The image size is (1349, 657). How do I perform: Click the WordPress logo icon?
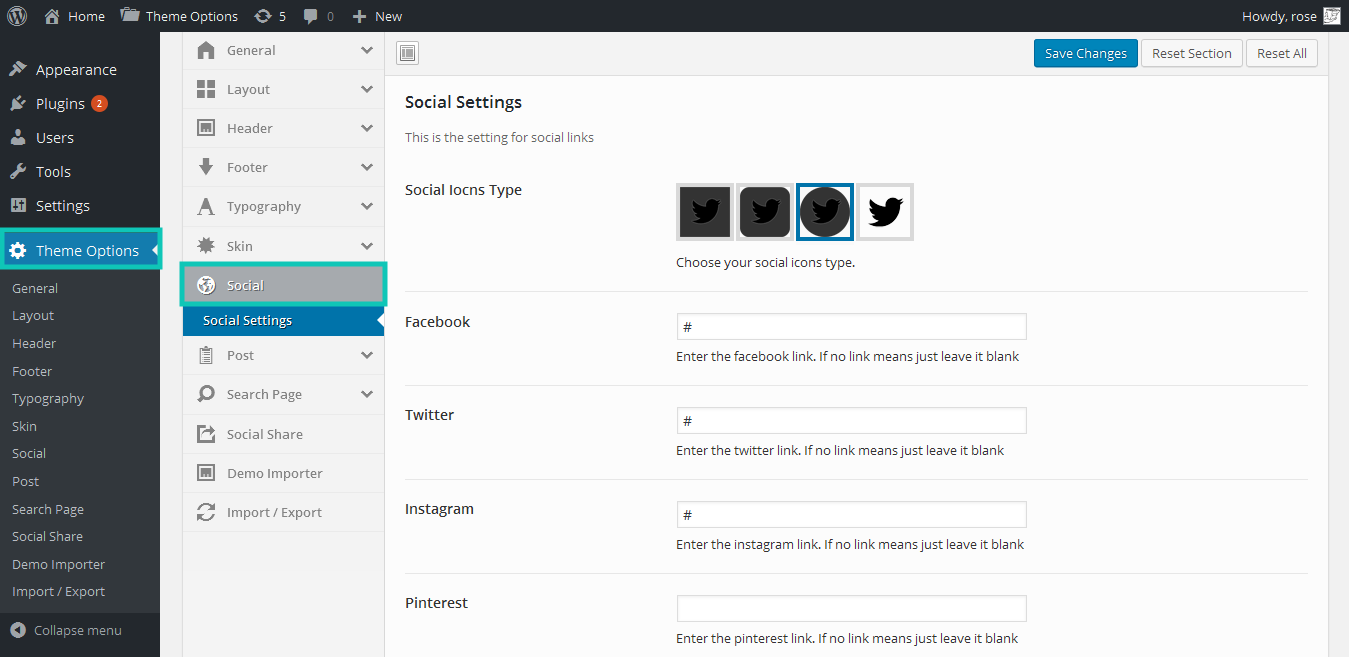tap(17, 16)
